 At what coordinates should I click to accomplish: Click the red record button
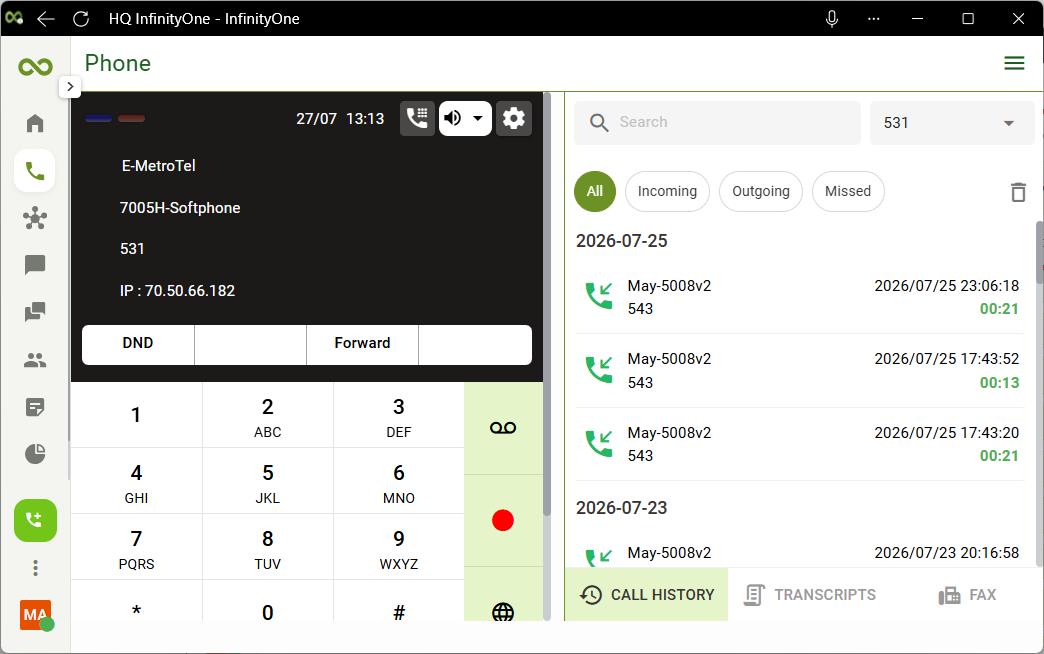point(503,520)
